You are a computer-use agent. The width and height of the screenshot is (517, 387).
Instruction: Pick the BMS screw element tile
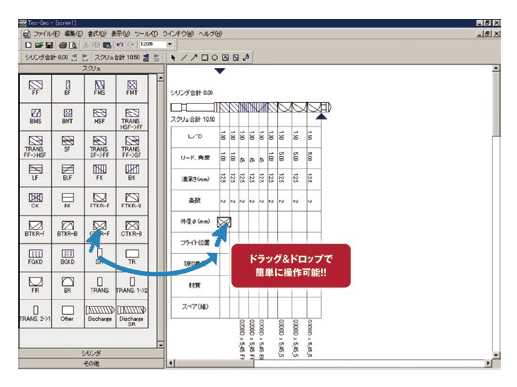(x=35, y=116)
